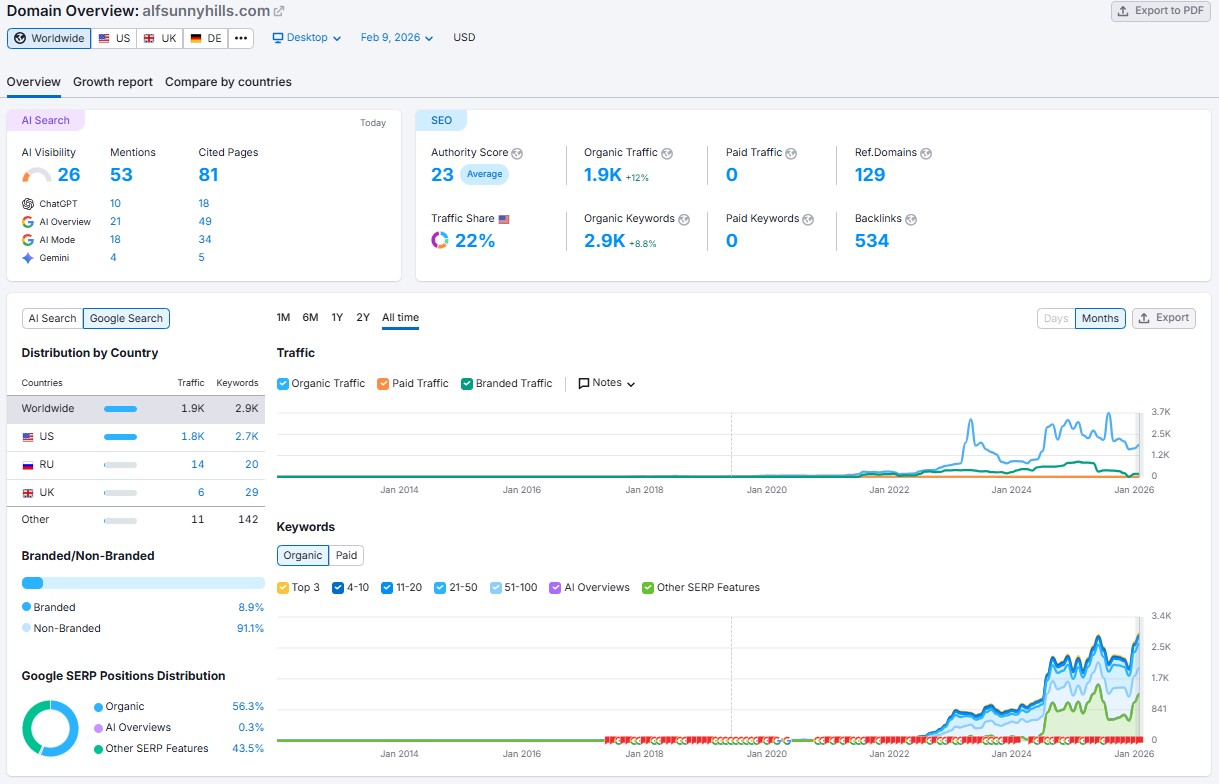Switch the chart view to Days

1055,318
